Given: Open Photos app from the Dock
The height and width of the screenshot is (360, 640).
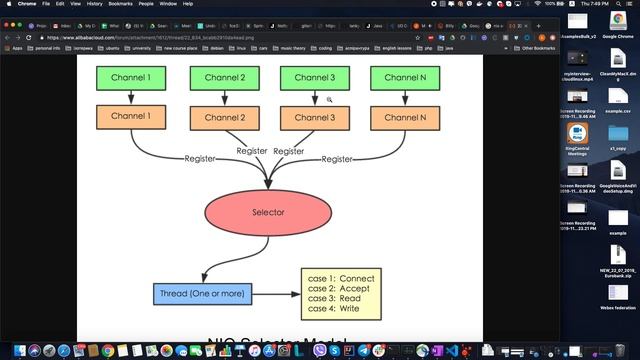Looking at the screenshot, I should pos(167,351).
